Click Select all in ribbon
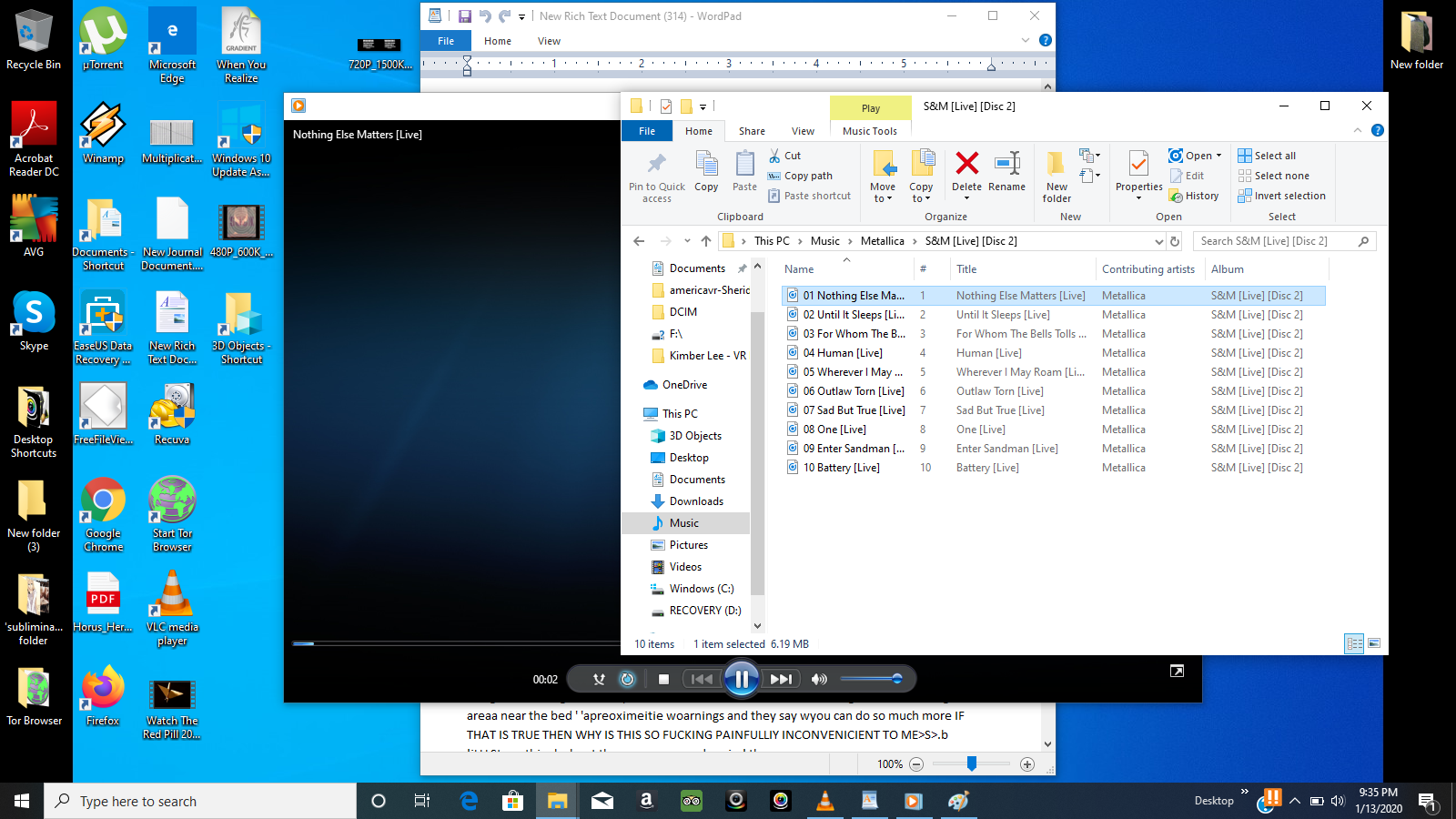This screenshot has height=819, width=1456. coord(1267,156)
